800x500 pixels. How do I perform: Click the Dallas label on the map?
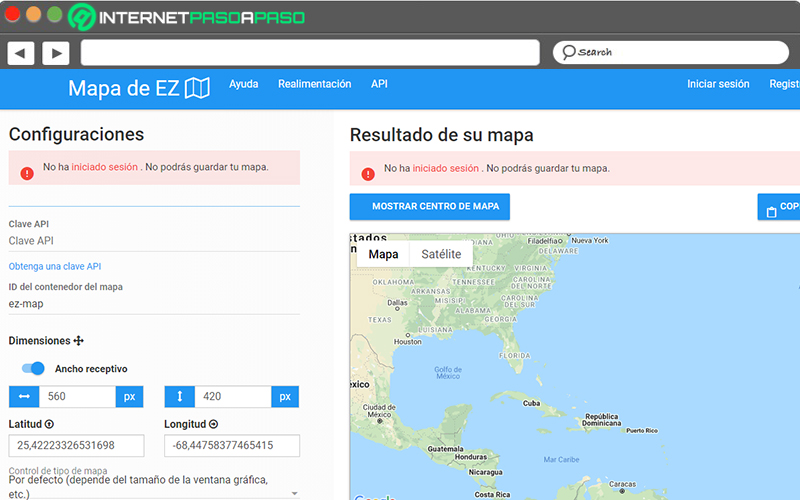click(x=397, y=303)
